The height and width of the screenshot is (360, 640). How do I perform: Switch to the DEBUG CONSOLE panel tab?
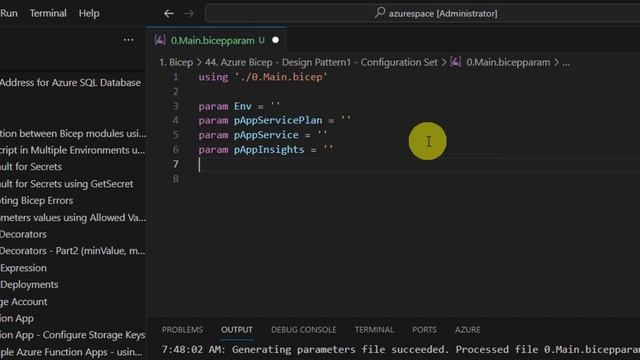click(304, 329)
